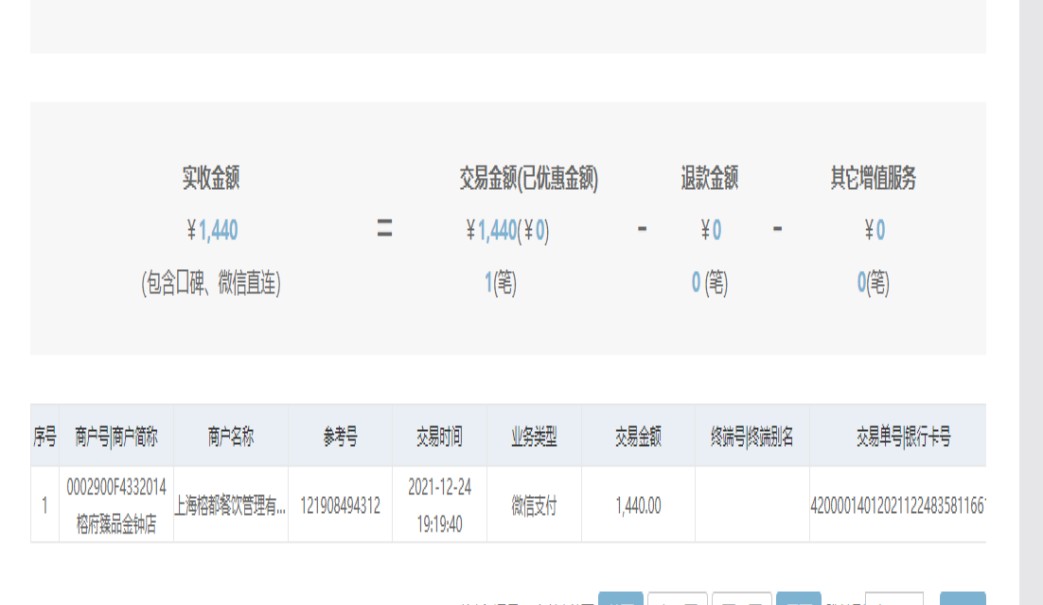Click the truncated merchant name 上海榕都餐饮管理有...

(x=230, y=506)
